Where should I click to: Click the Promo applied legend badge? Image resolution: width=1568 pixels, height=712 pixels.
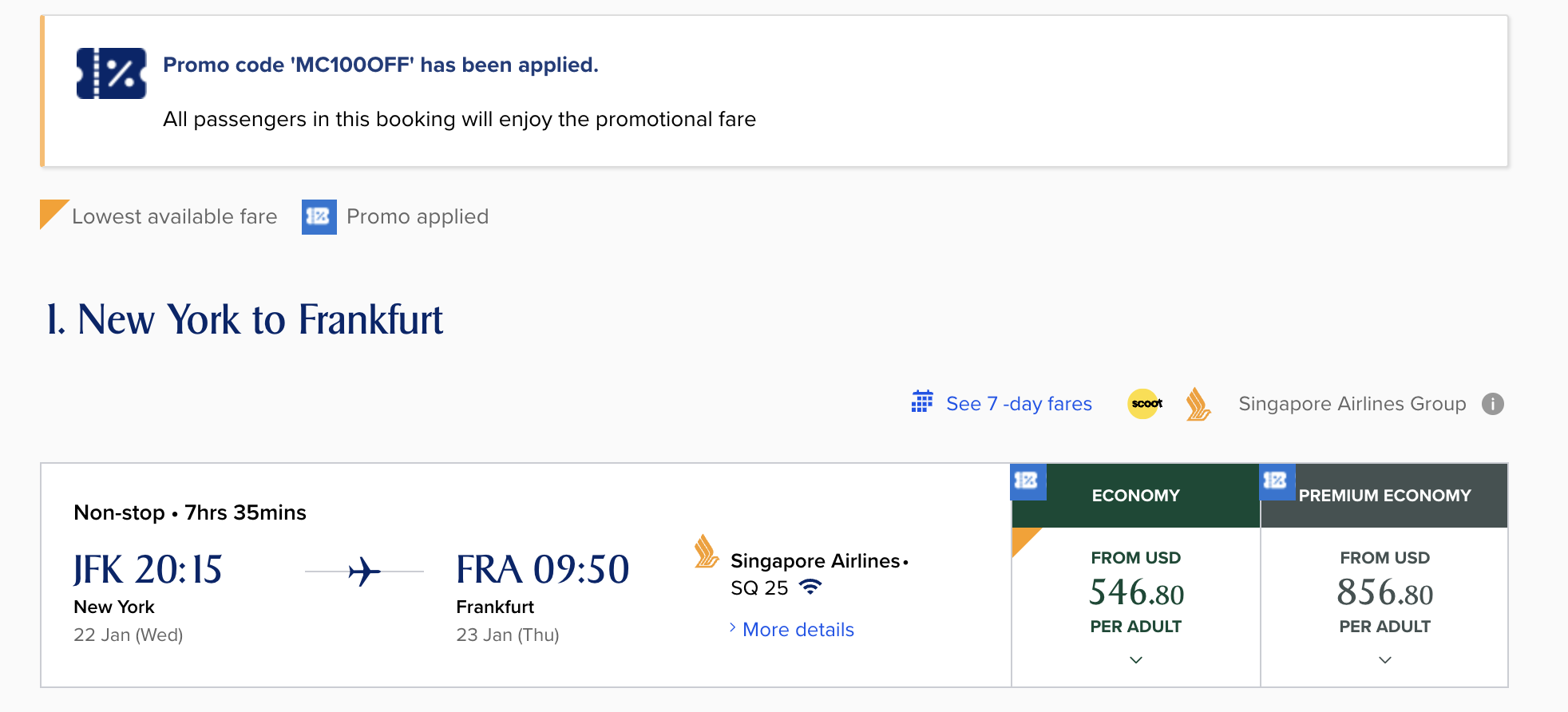click(x=319, y=216)
